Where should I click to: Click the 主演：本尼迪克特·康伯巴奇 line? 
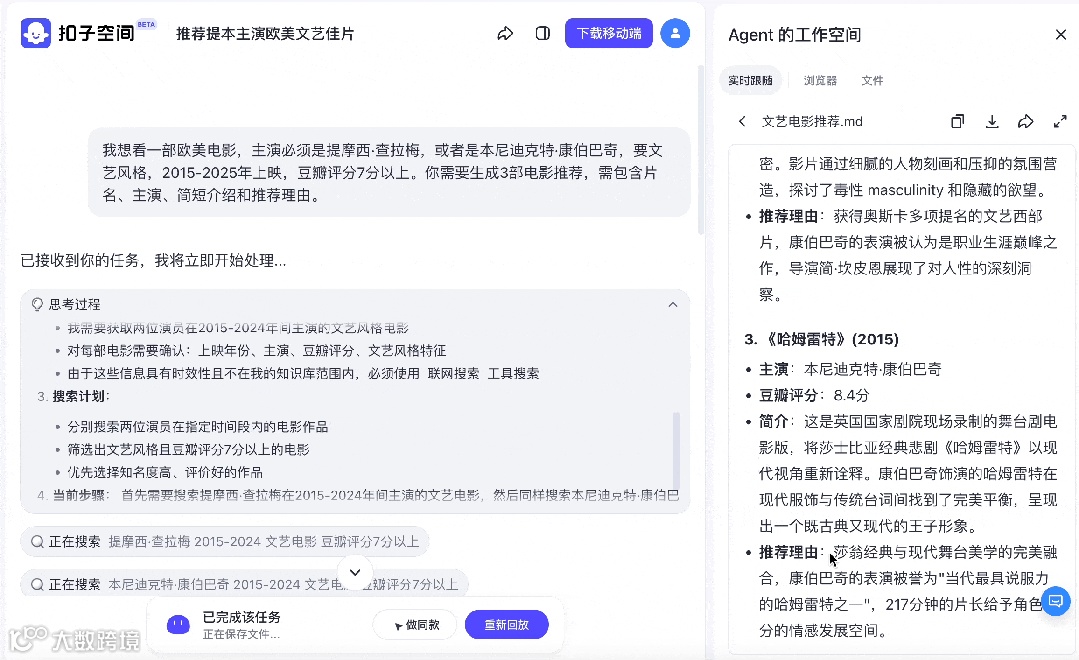click(x=850, y=369)
